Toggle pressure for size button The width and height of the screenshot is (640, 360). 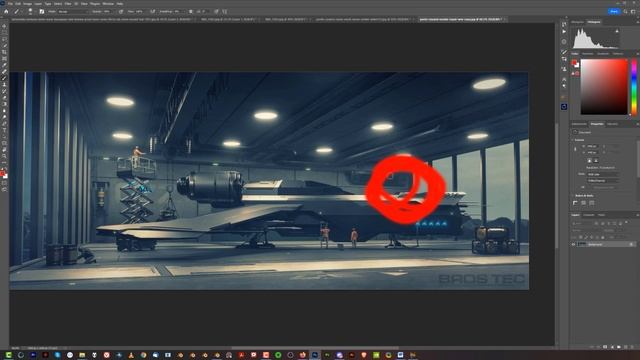[216, 11]
